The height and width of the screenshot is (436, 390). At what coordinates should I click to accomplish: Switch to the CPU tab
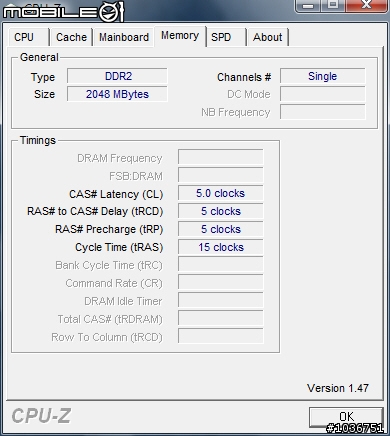pyautogui.click(x=29, y=37)
